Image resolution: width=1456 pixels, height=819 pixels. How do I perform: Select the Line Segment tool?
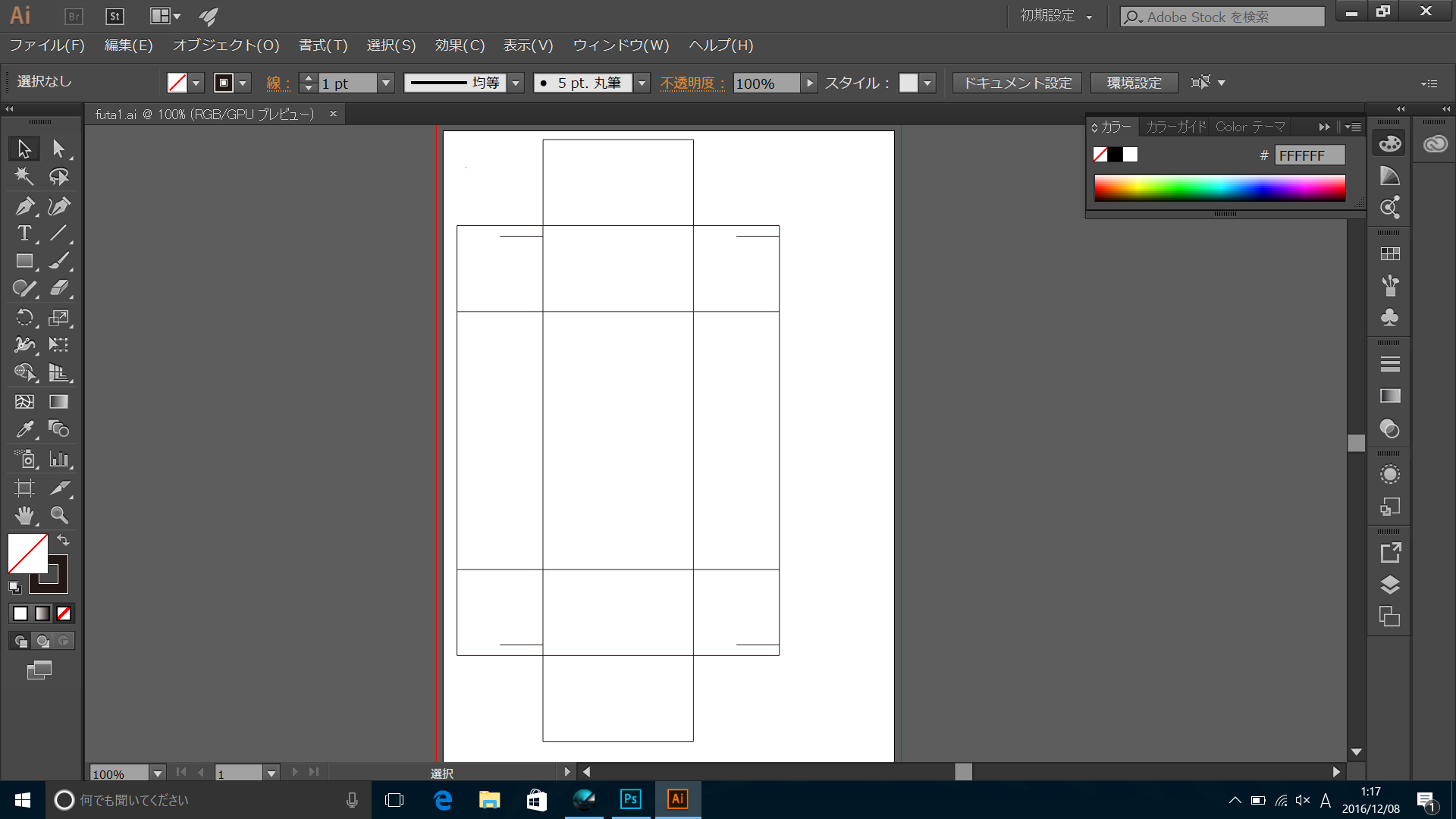[x=59, y=234]
